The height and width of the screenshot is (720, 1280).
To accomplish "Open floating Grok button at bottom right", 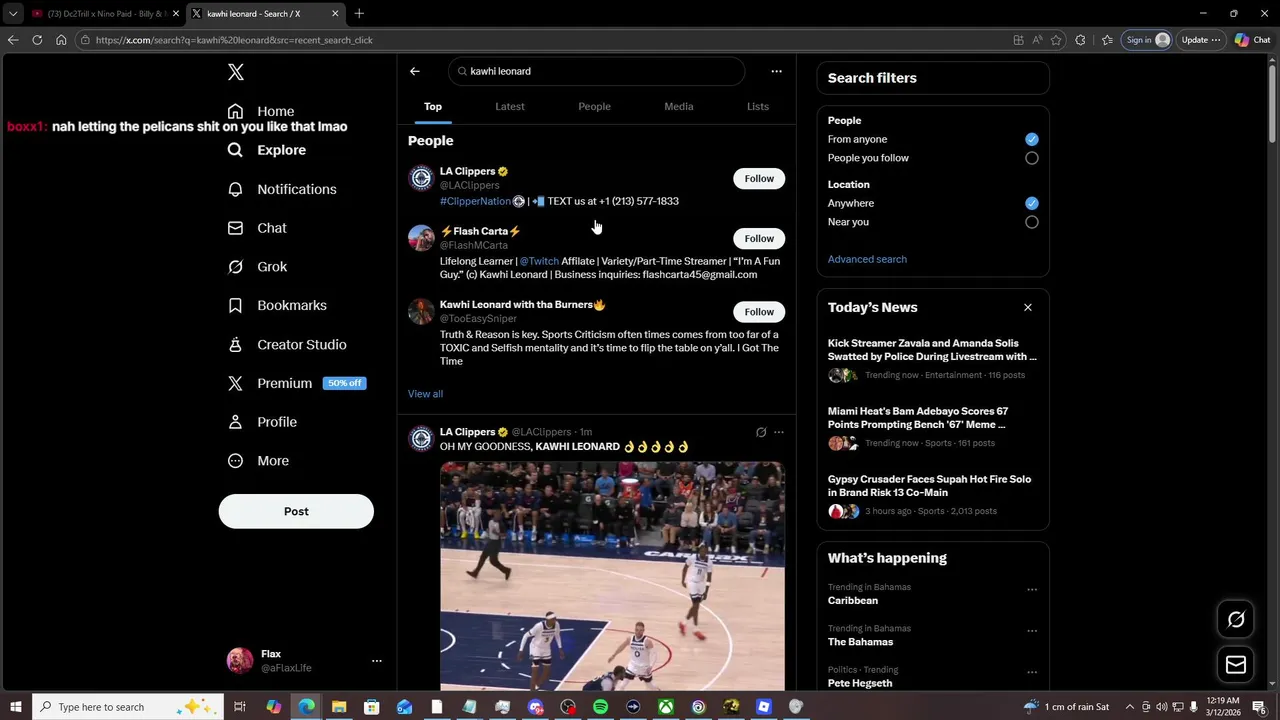I will (x=1236, y=619).
